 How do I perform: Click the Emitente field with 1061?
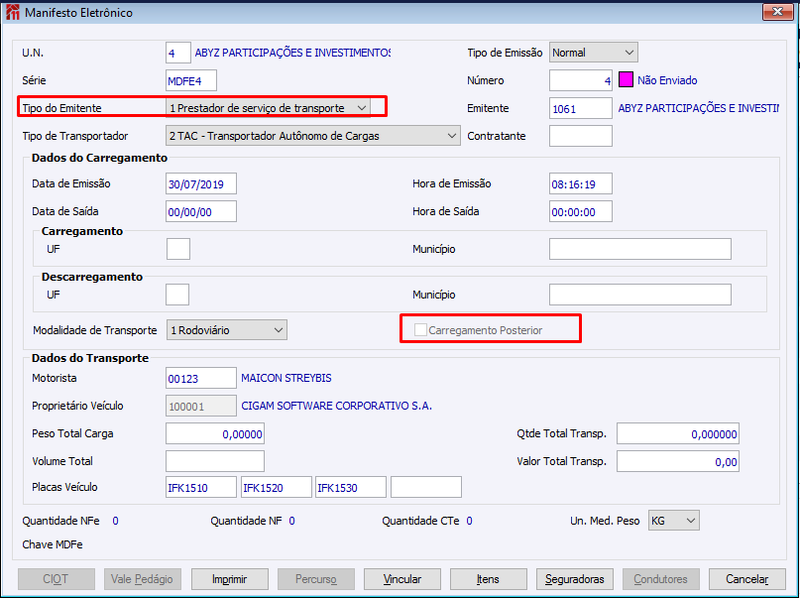pos(581,108)
